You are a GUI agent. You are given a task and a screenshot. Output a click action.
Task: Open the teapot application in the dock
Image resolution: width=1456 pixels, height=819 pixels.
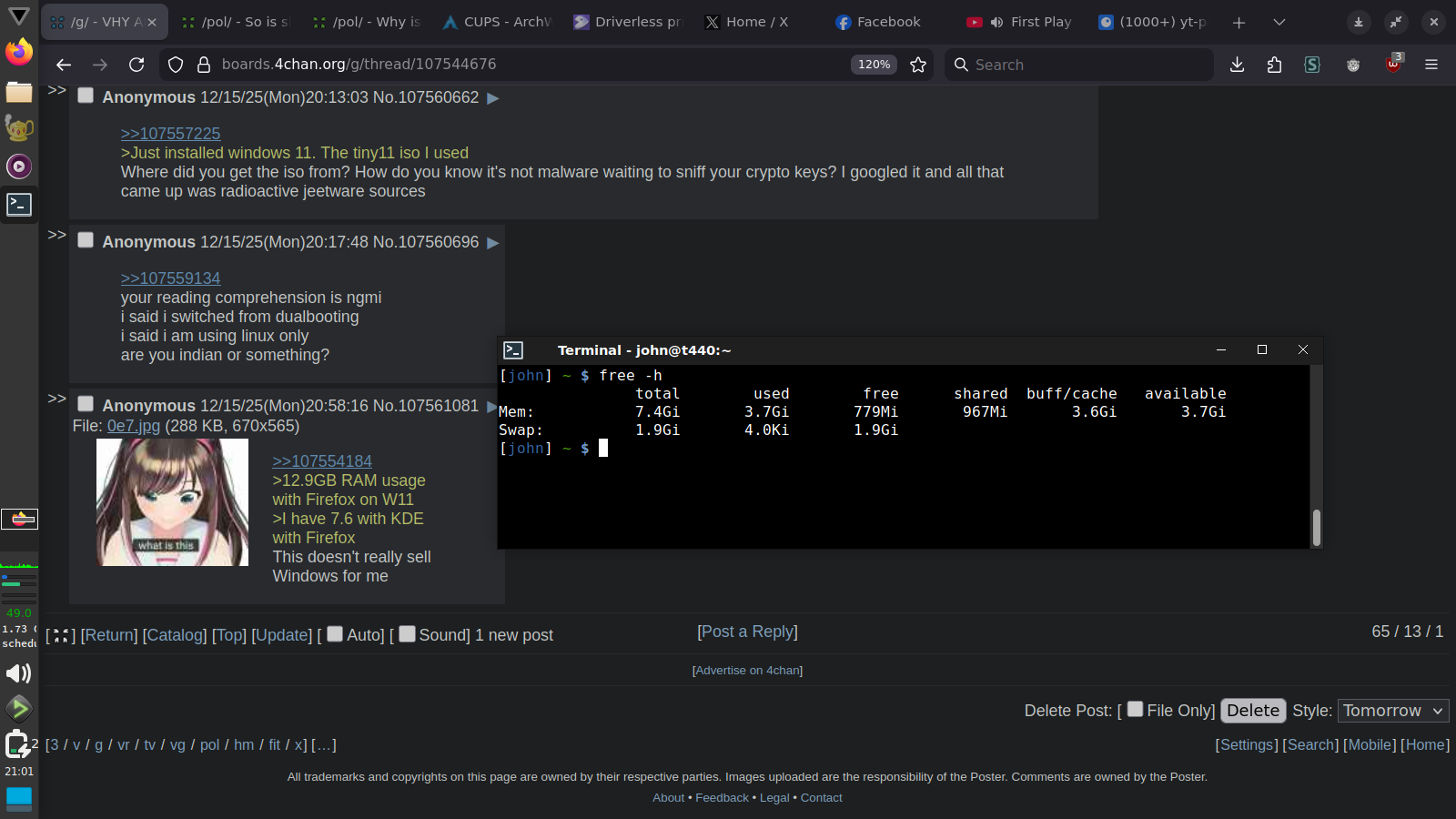(x=19, y=128)
